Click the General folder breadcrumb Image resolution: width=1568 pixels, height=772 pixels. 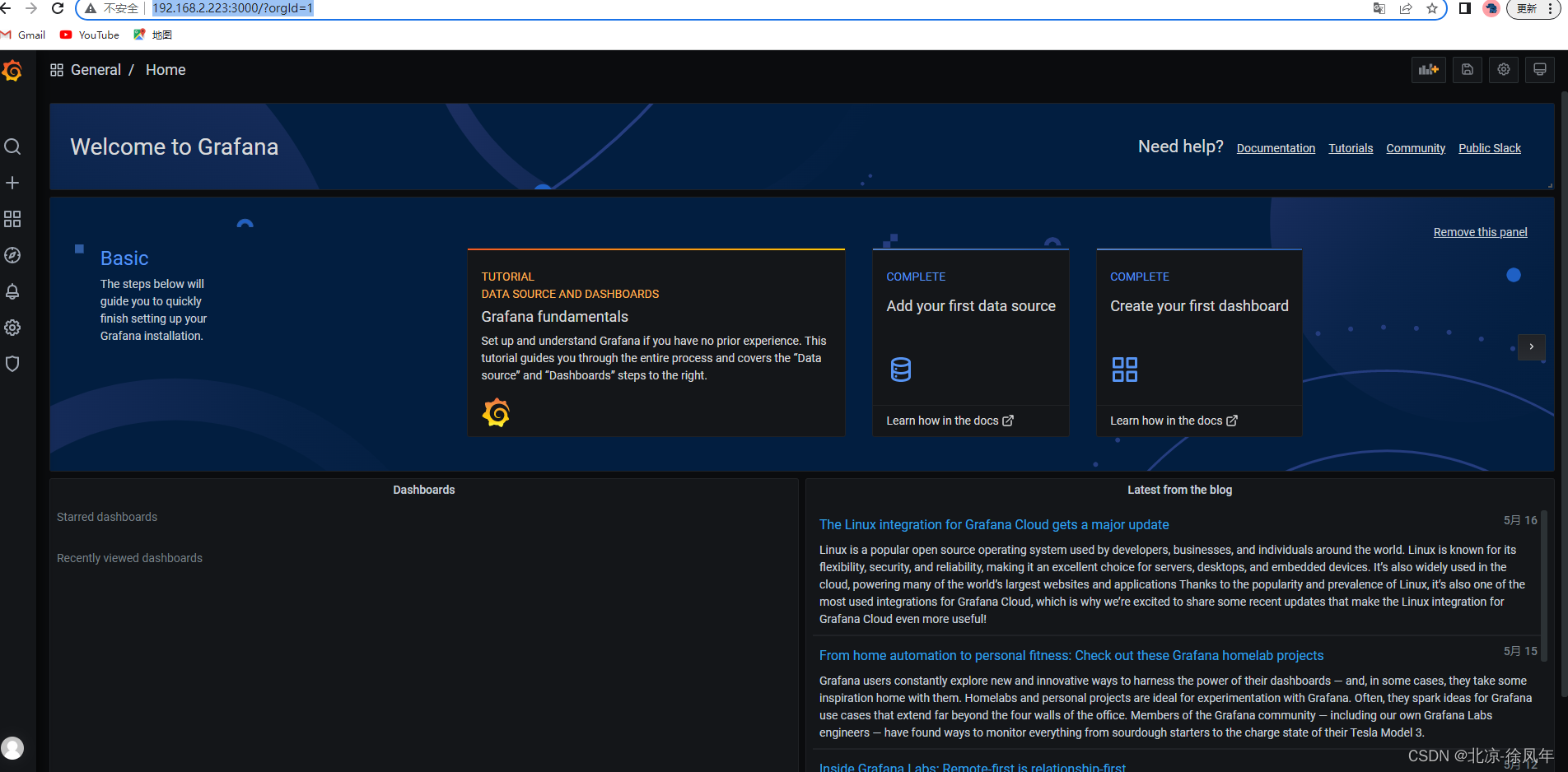(96, 70)
